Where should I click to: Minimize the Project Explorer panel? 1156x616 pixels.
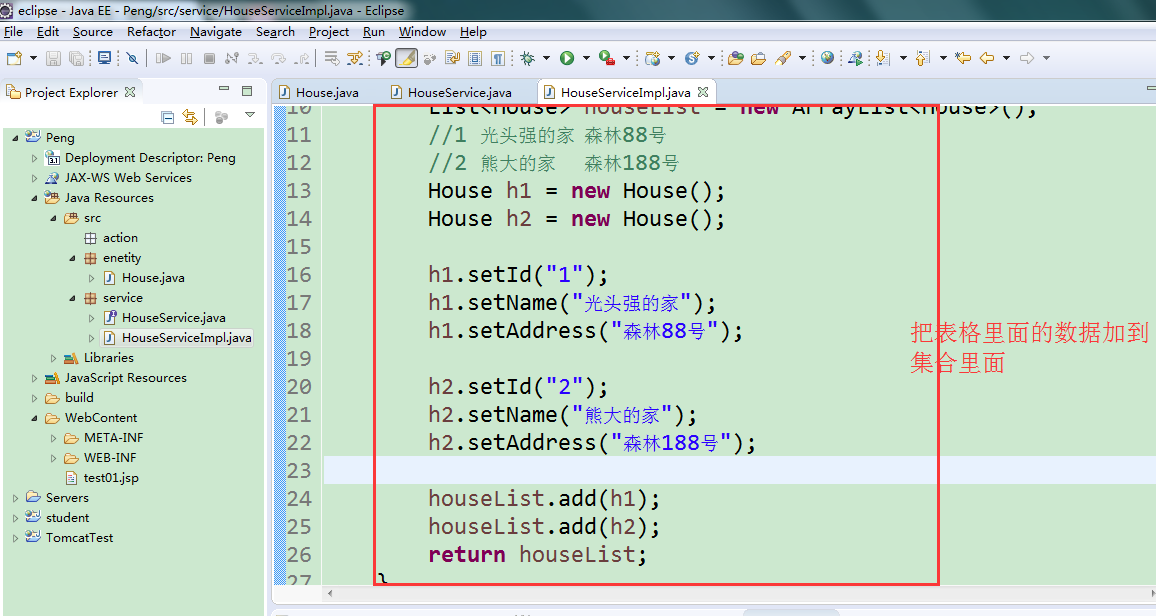tap(224, 89)
